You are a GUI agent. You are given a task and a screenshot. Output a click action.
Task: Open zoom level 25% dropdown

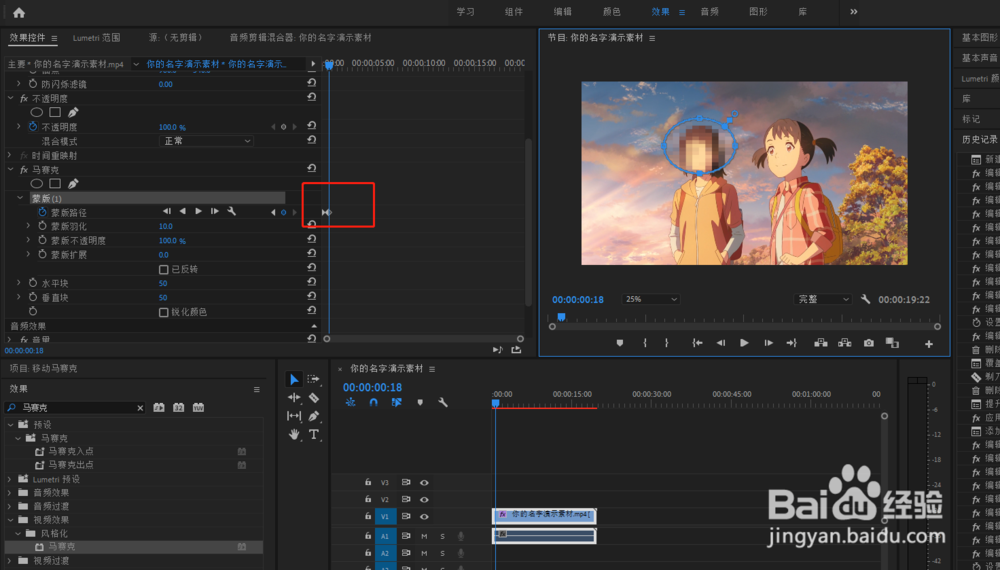(x=650, y=299)
